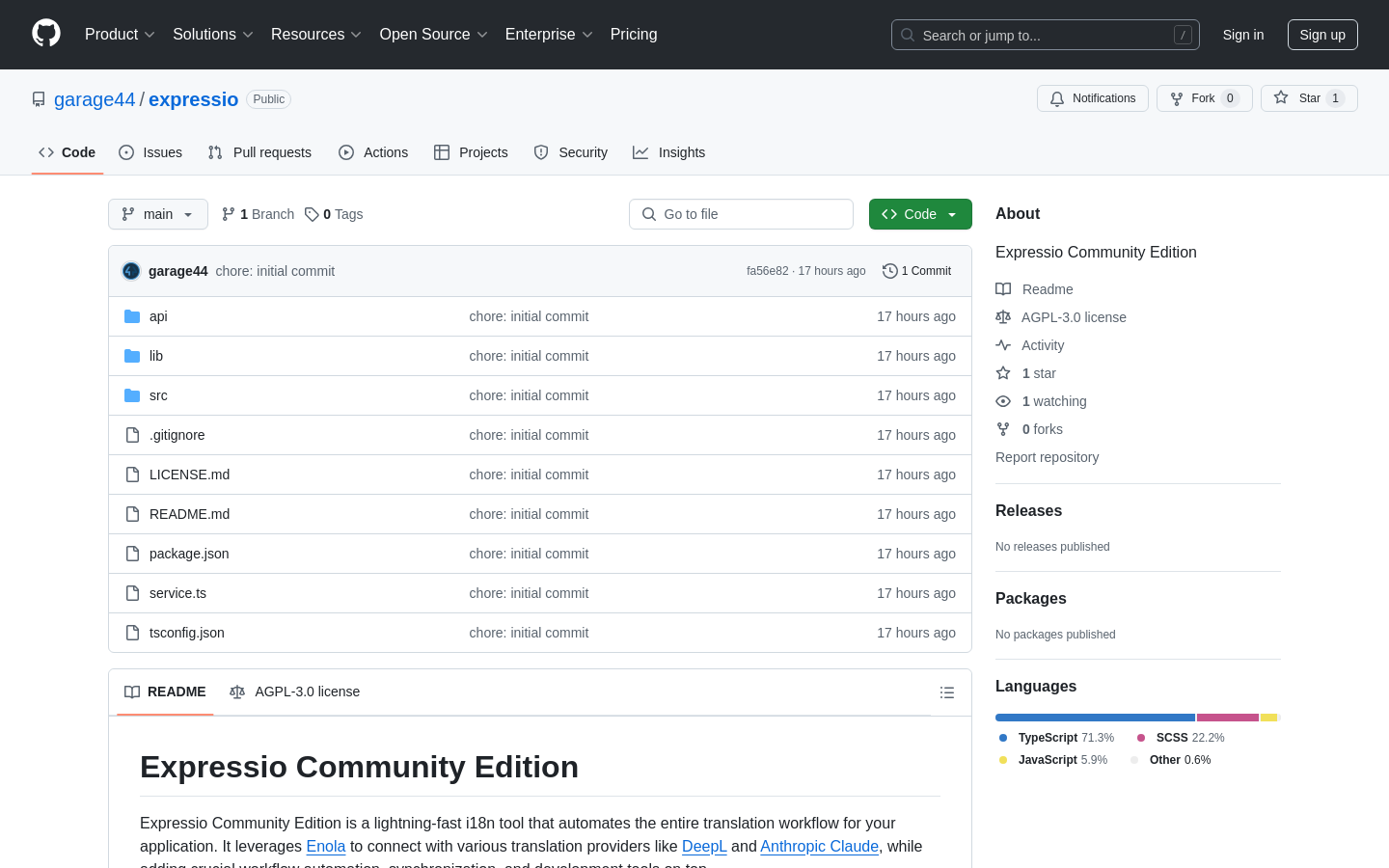Click the branch icon next to 1 Branch

(229, 214)
